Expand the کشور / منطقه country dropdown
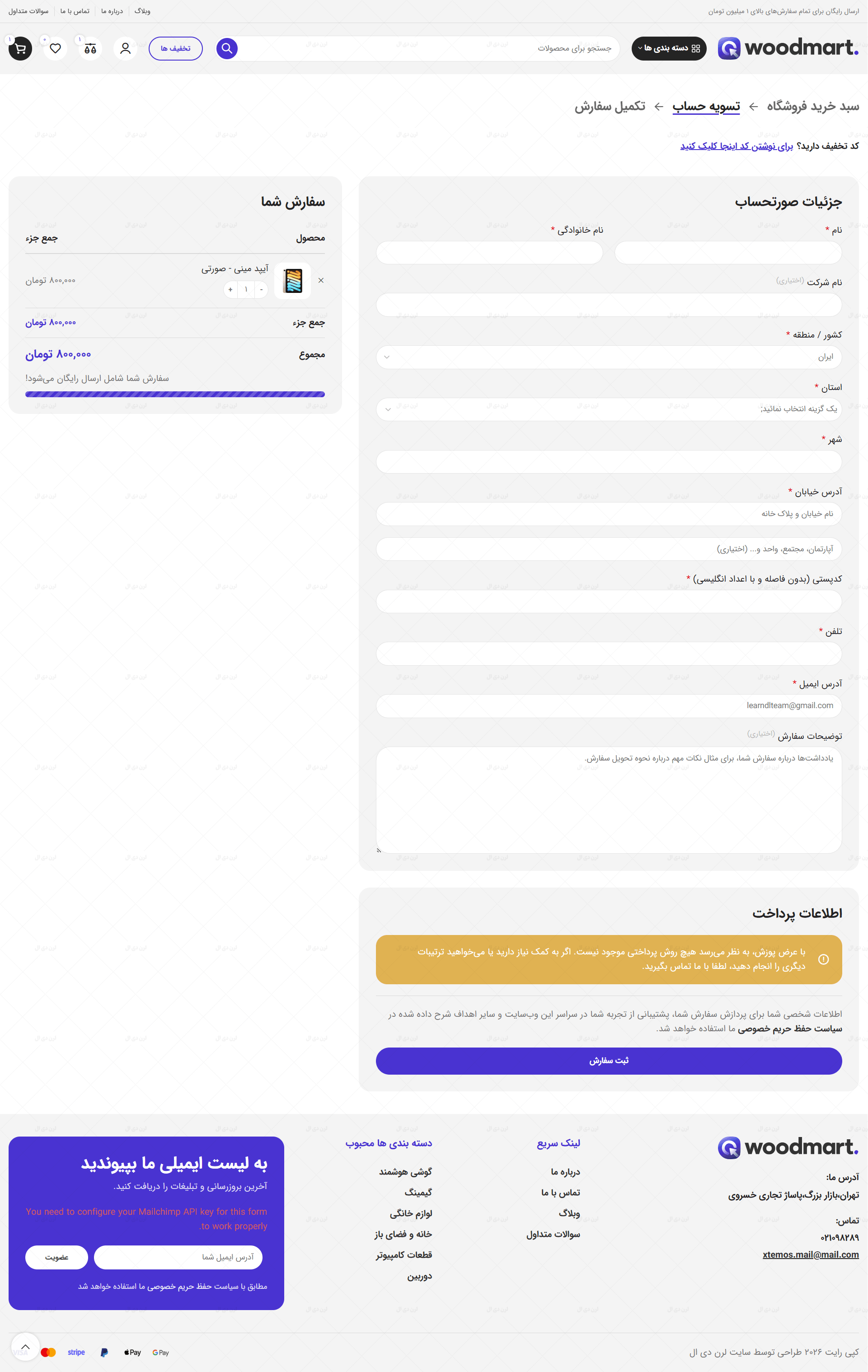 coord(609,357)
